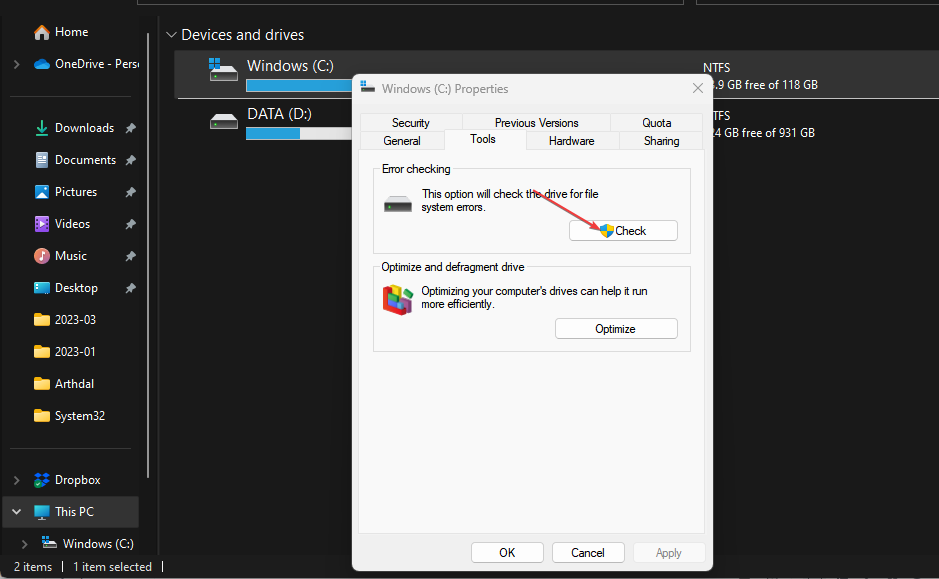Click the DATA (D:) drive icon

224,122
